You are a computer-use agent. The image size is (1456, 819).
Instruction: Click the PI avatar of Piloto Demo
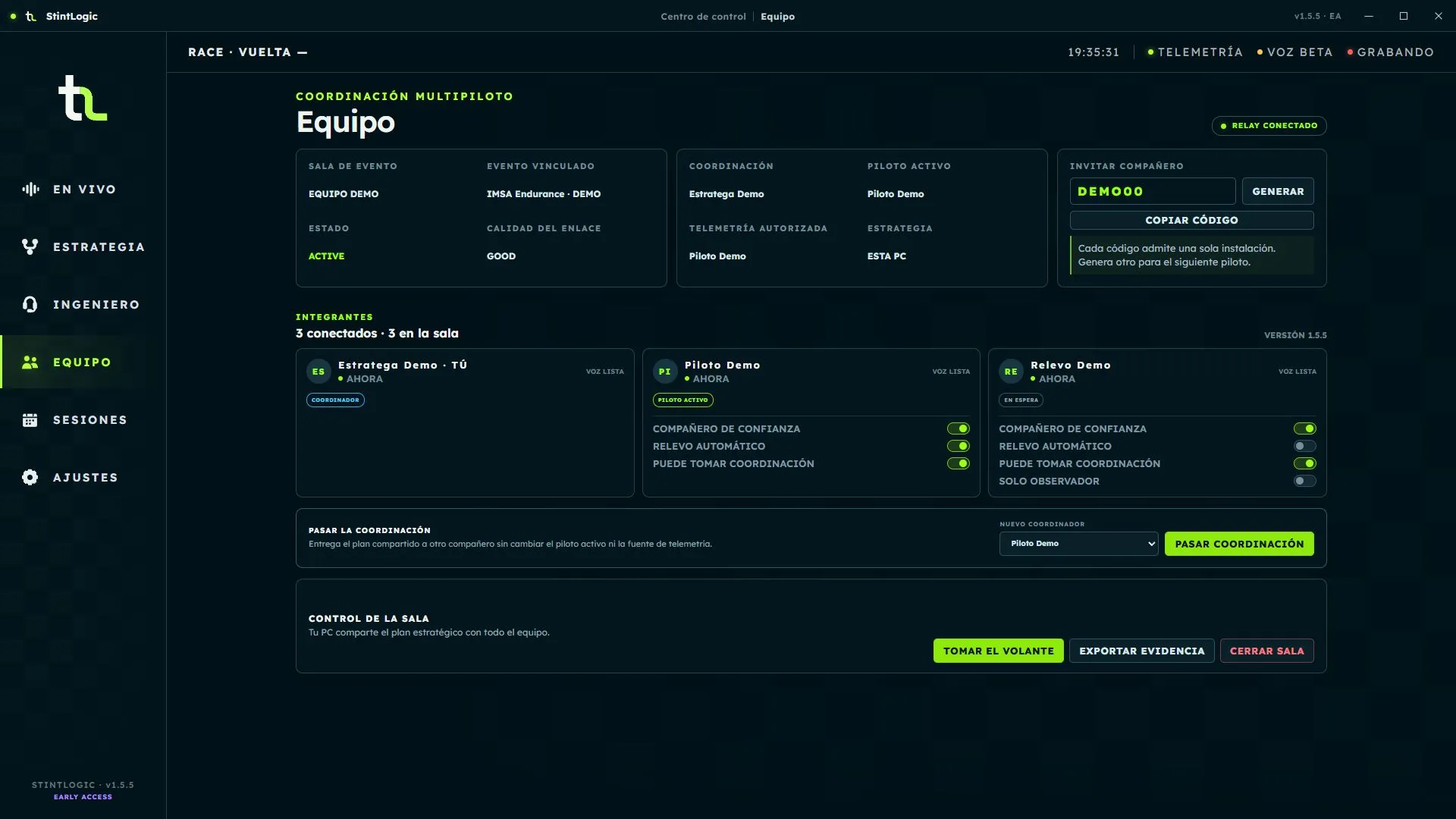[x=665, y=372]
